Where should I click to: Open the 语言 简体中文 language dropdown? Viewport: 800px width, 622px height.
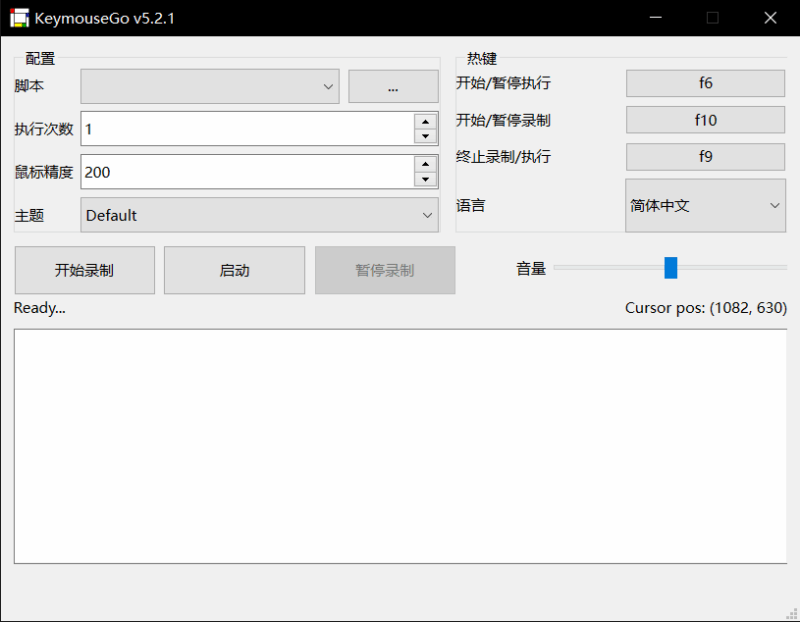point(705,205)
